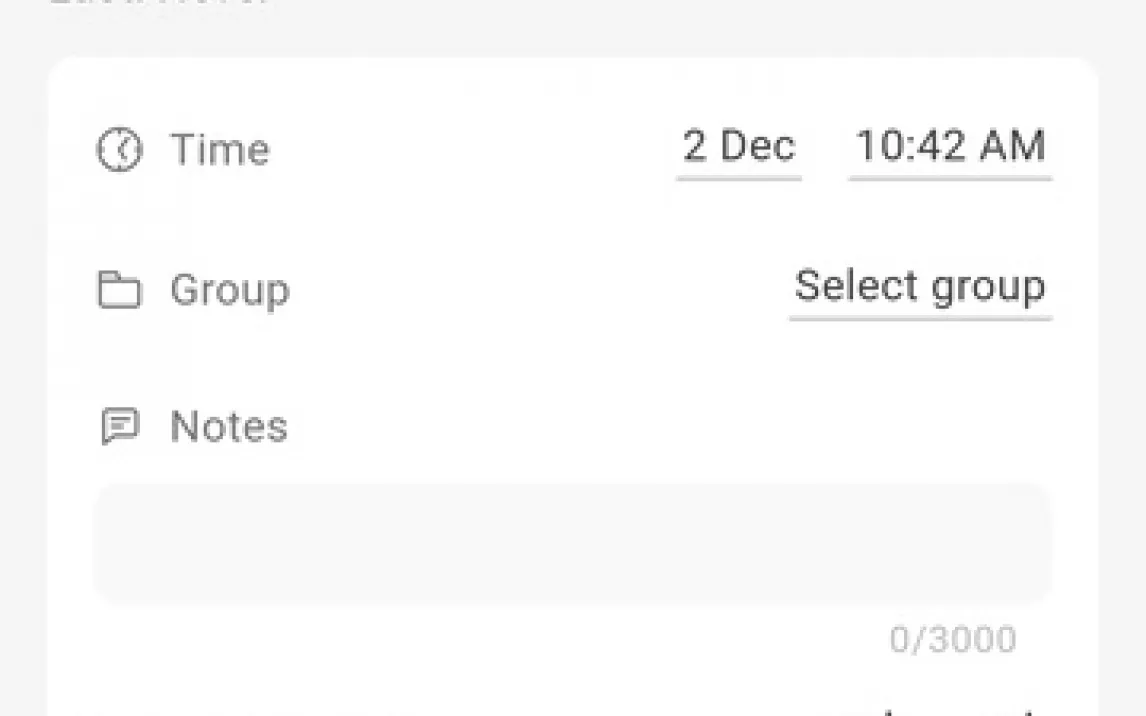
Task: Open the date picker showing 2 Dec
Action: [739, 147]
